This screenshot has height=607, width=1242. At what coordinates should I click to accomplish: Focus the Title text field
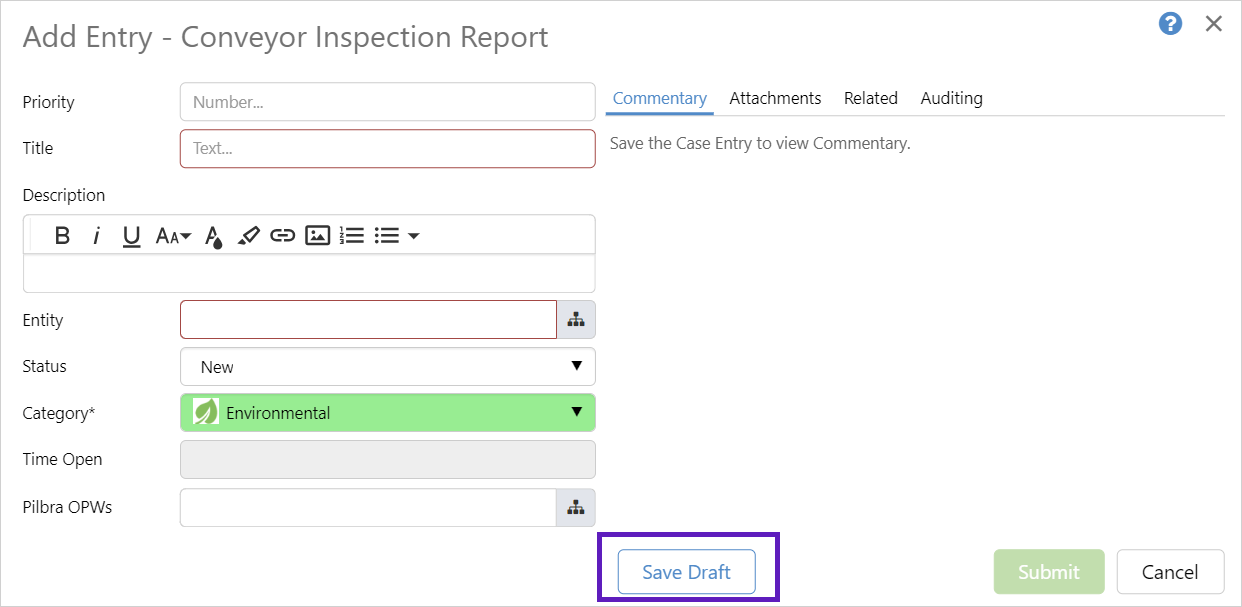coord(387,148)
